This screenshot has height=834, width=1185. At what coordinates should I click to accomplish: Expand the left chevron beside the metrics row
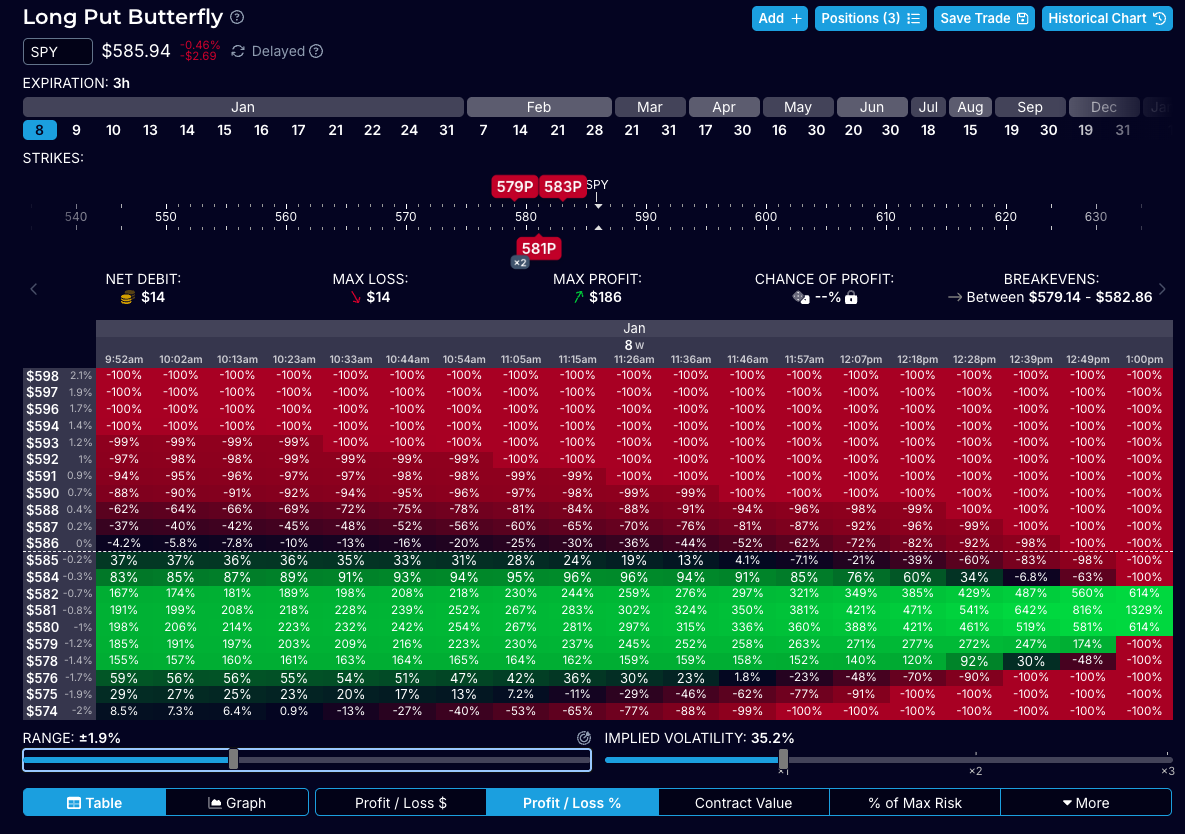pos(33,289)
